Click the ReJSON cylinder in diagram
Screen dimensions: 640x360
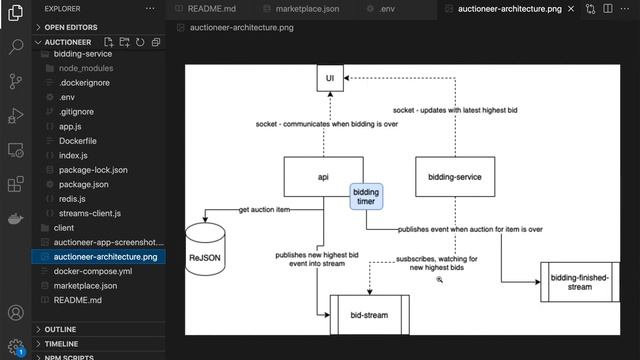tap(205, 249)
